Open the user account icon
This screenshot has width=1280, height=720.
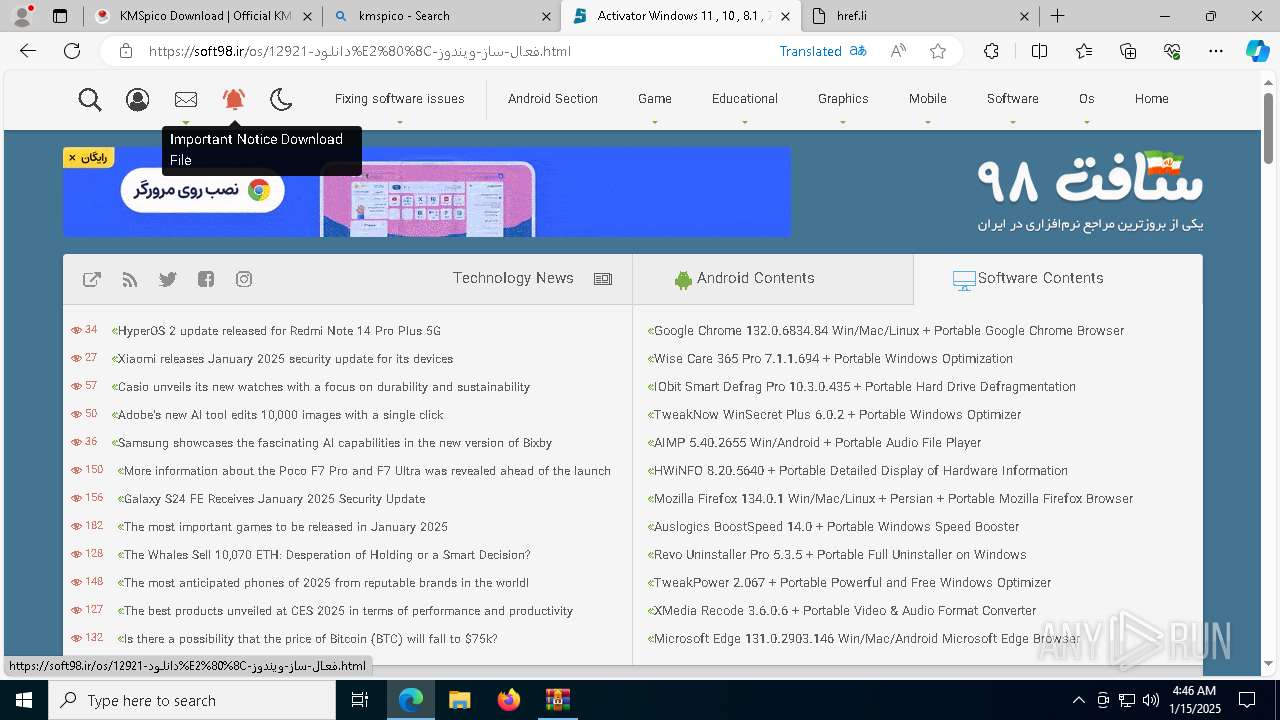(138, 99)
